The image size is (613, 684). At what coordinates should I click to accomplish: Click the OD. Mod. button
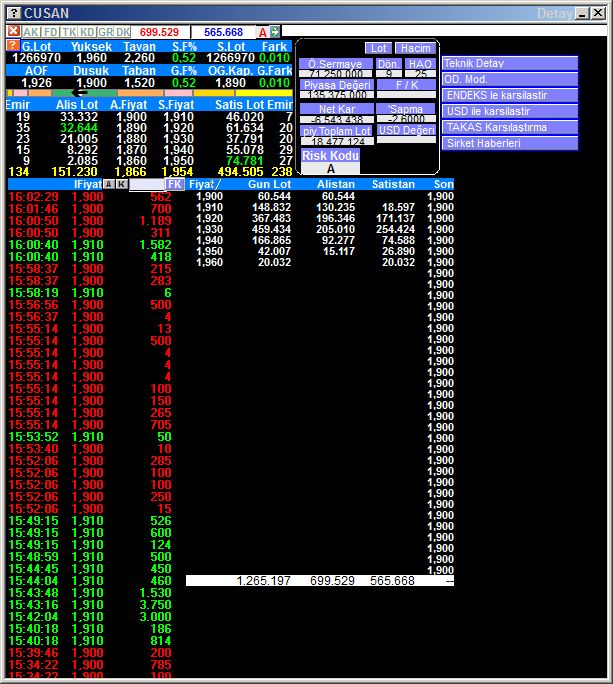510,79
